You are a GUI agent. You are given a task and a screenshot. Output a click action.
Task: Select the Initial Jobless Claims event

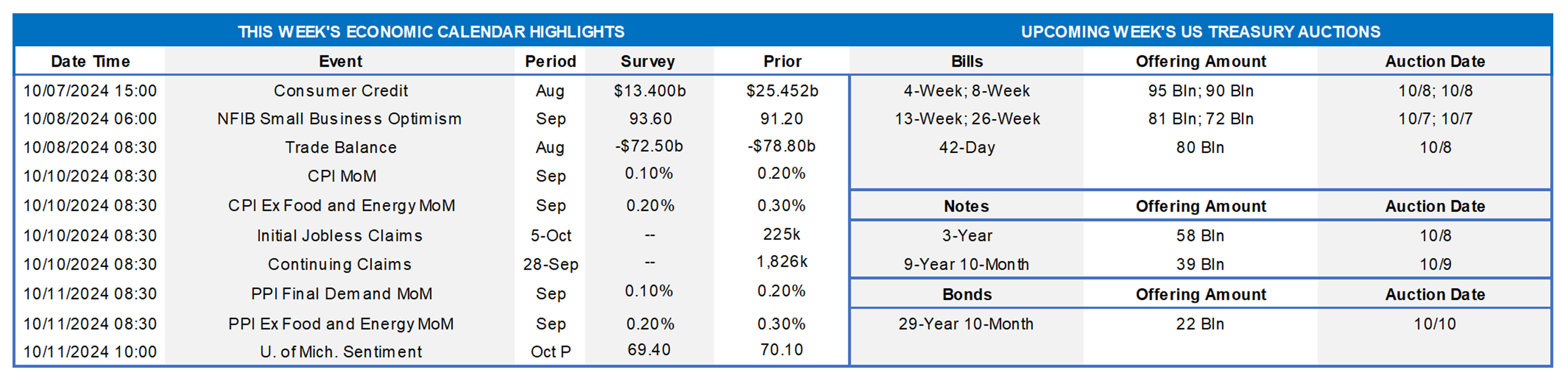339,236
